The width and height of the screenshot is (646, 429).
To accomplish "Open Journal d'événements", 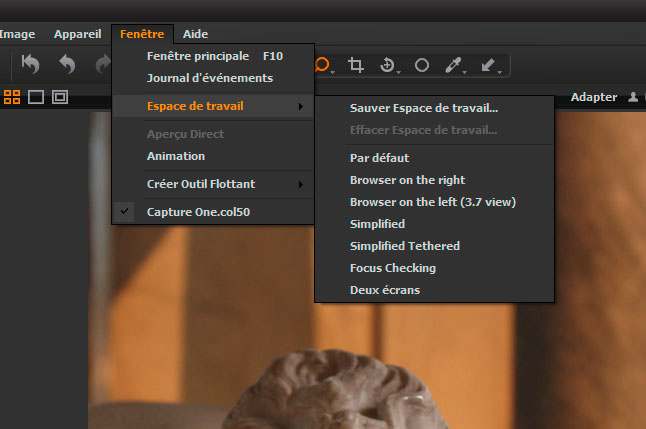I will [x=213, y=78].
